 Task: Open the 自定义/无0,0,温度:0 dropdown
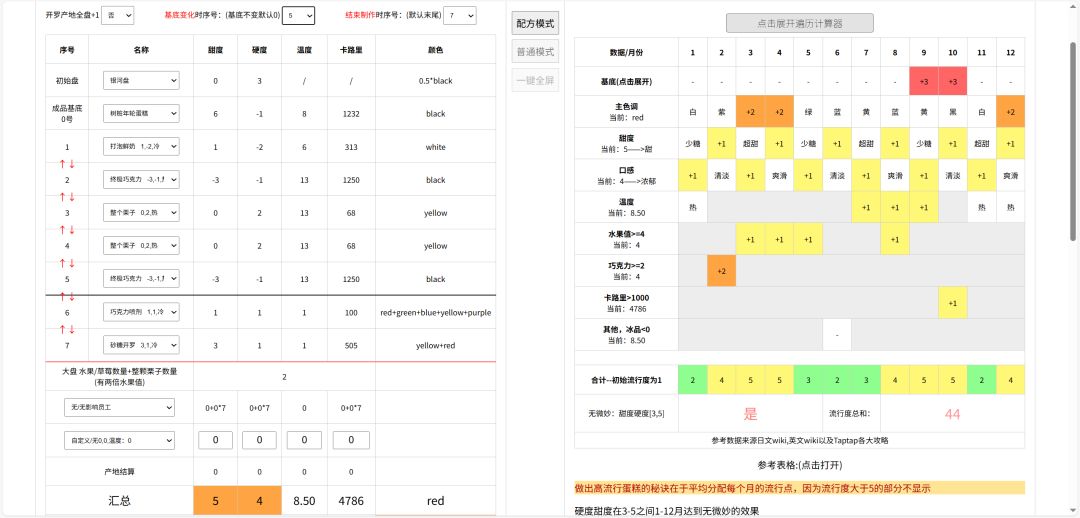[119, 440]
